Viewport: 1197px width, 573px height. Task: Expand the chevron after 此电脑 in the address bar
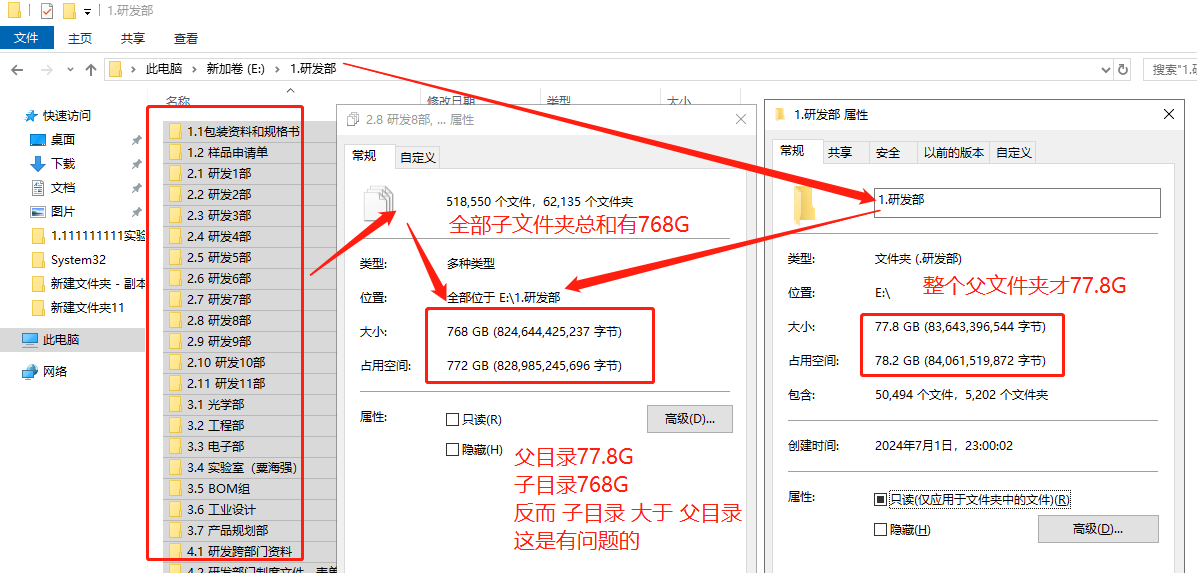click(195, 69)
